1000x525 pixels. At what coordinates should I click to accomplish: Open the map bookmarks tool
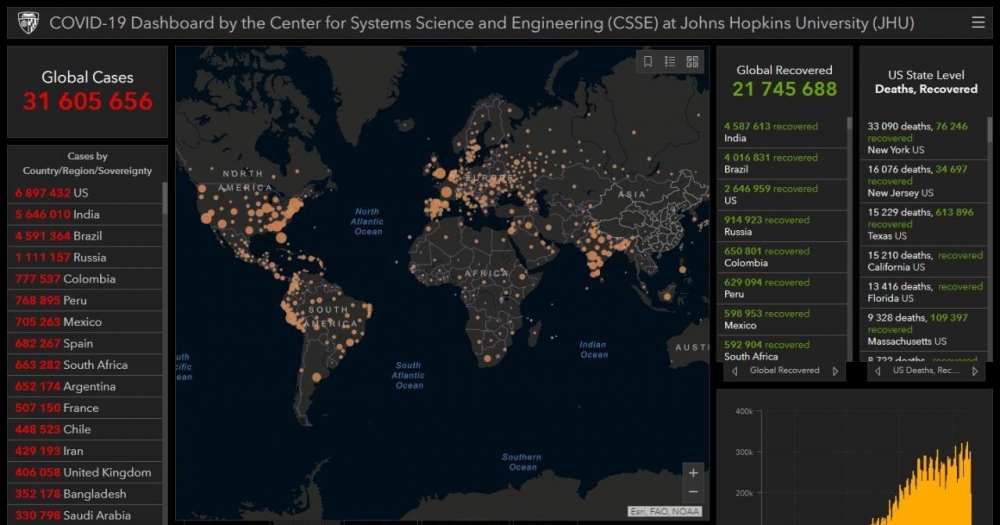(648, 62)
